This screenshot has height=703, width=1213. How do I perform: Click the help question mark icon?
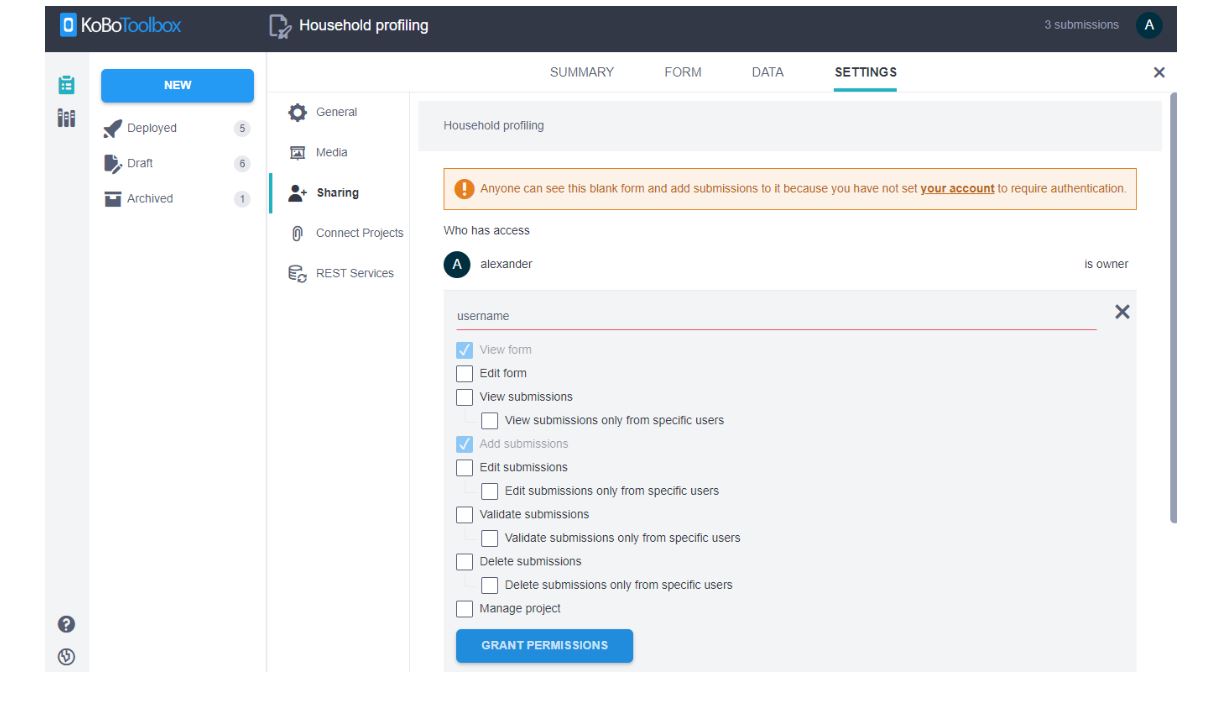click(66, 624)
